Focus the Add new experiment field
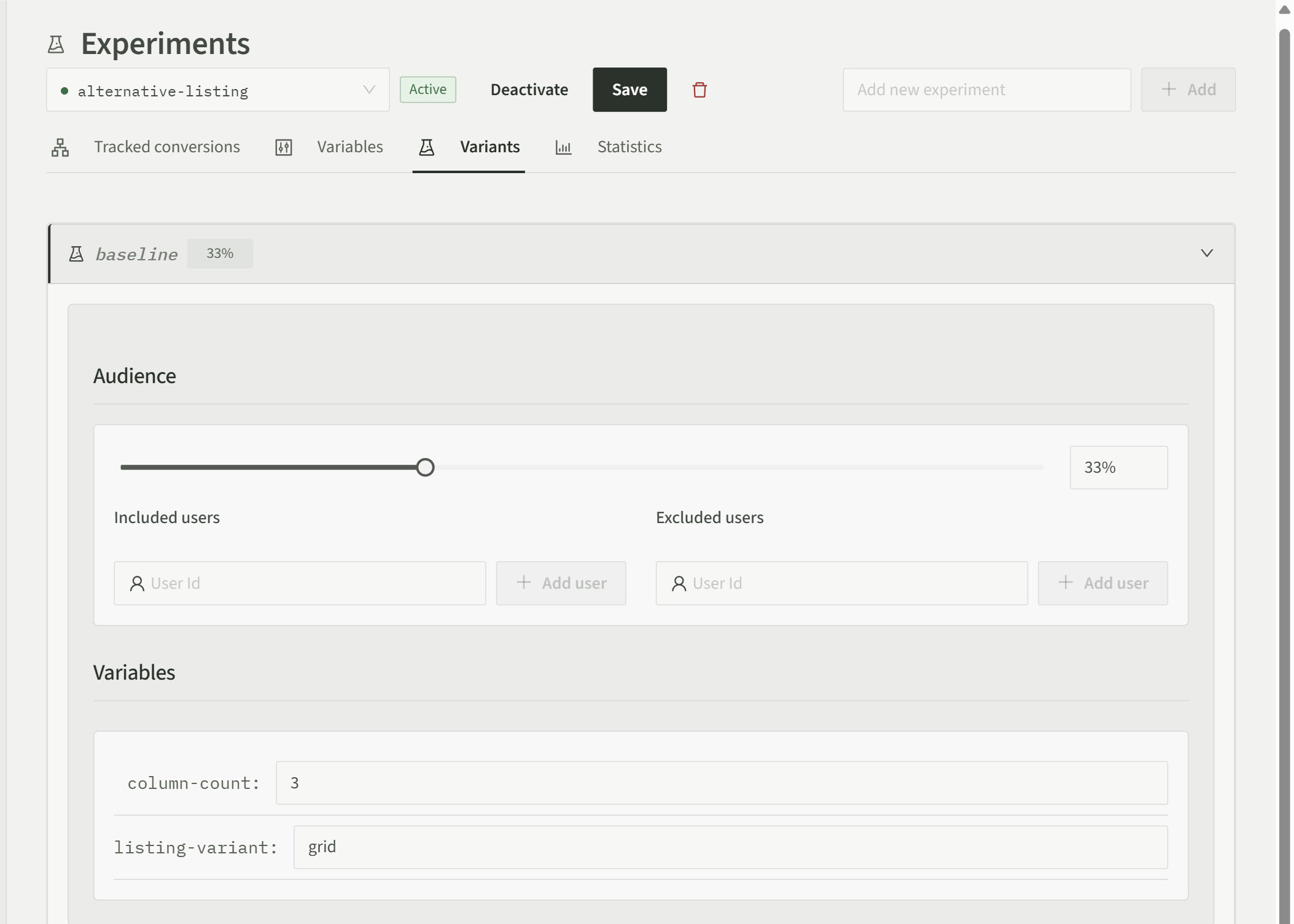Viewport: 1294px width, 924px height. [987, 90]
